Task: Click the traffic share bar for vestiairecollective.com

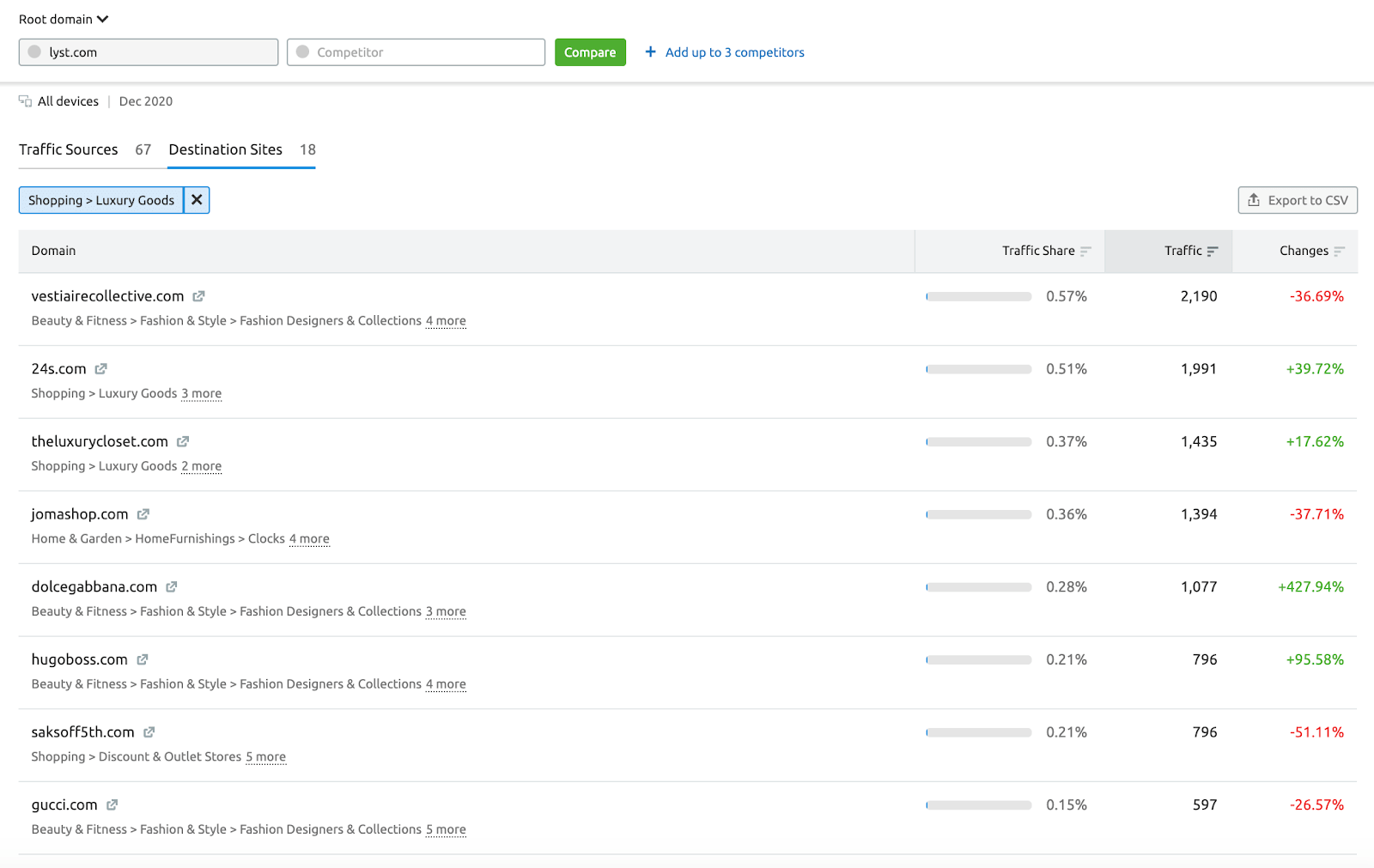Action: pyautogui.click(x=979, y=296)
